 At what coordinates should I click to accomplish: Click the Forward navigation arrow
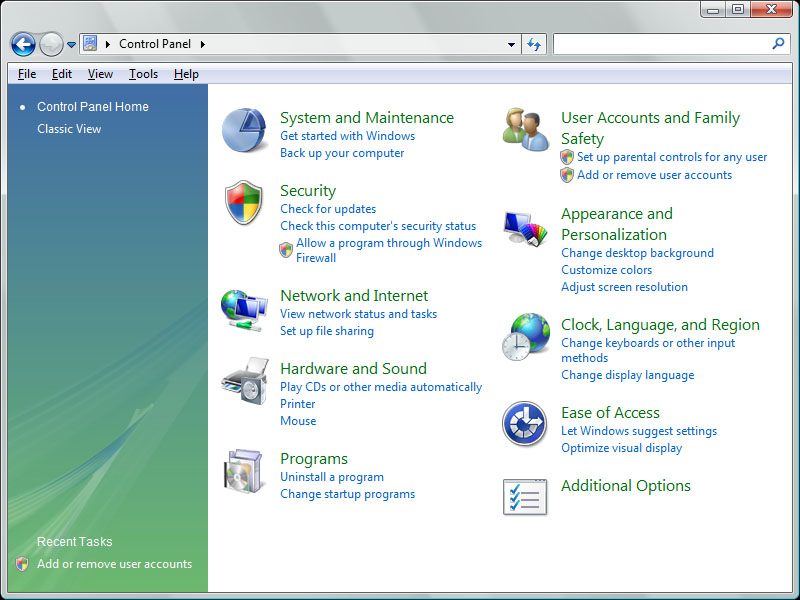click(x=51, y=44)
